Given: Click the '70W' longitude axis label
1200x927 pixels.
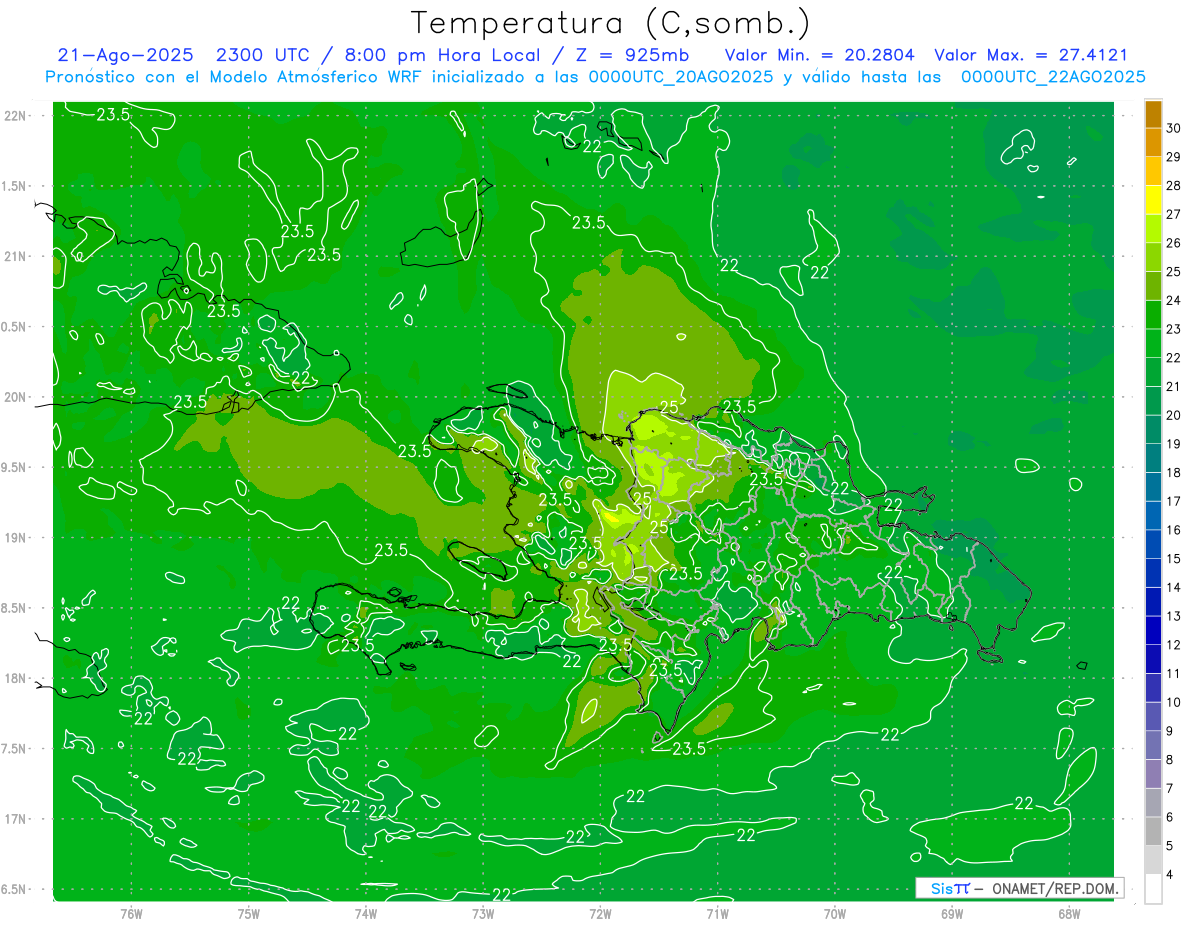Looking at the screenshot, I should pyautogui.click(x=835, y=914).
